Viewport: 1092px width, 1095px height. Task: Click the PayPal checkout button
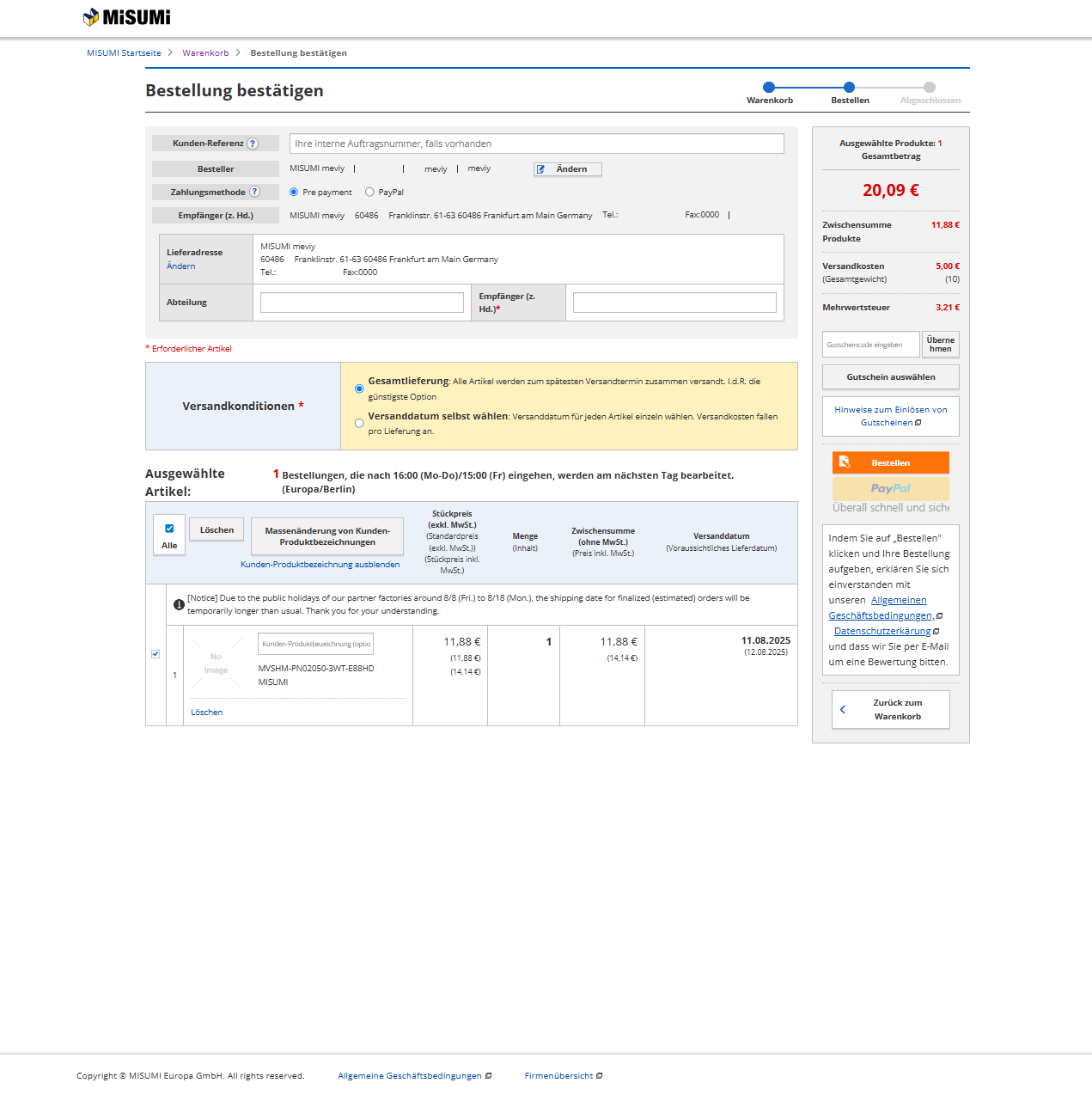(x=891, y=488)
